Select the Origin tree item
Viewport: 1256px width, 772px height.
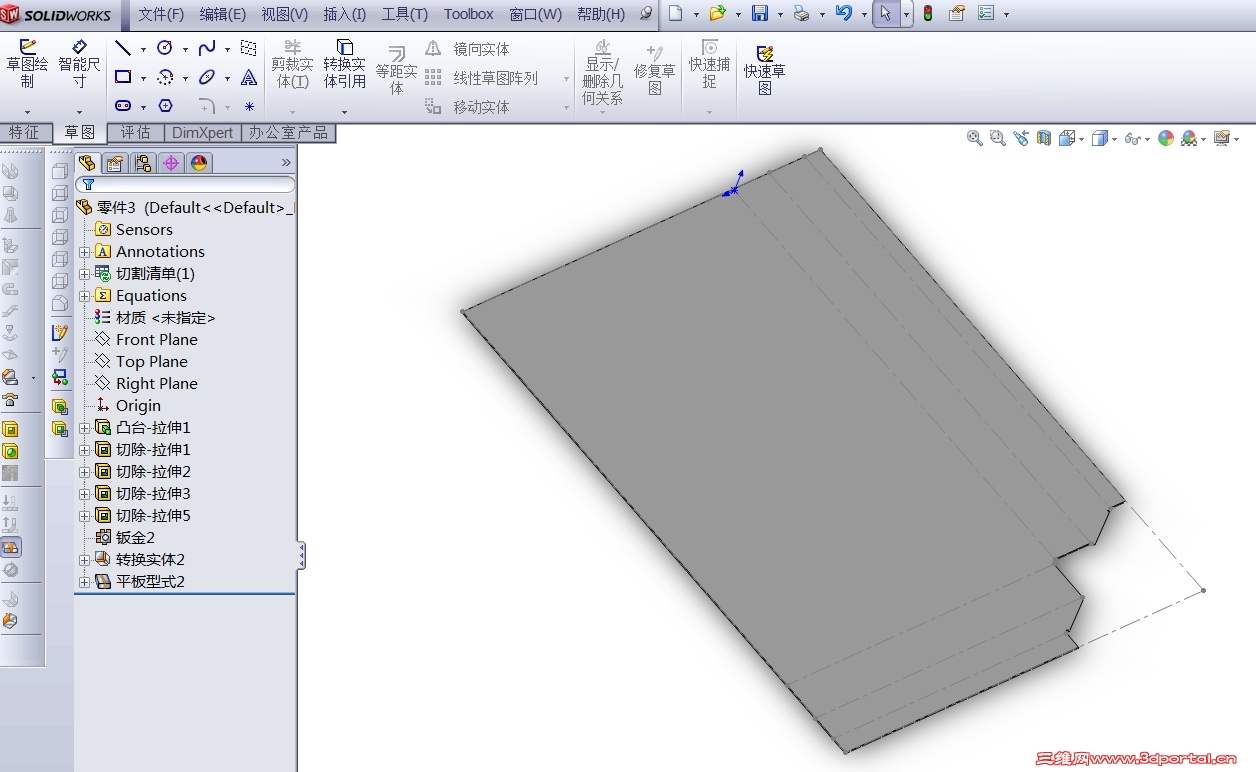coord(128,406)
